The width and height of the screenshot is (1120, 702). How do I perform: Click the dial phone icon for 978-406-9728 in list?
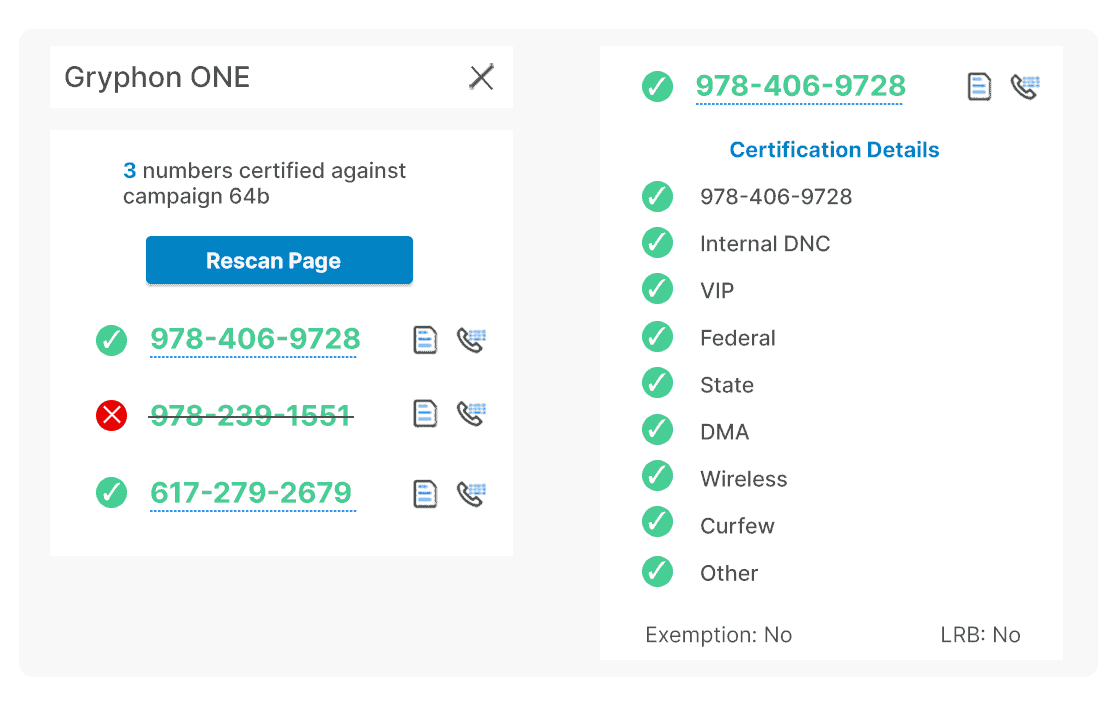(x=471, y=340)
